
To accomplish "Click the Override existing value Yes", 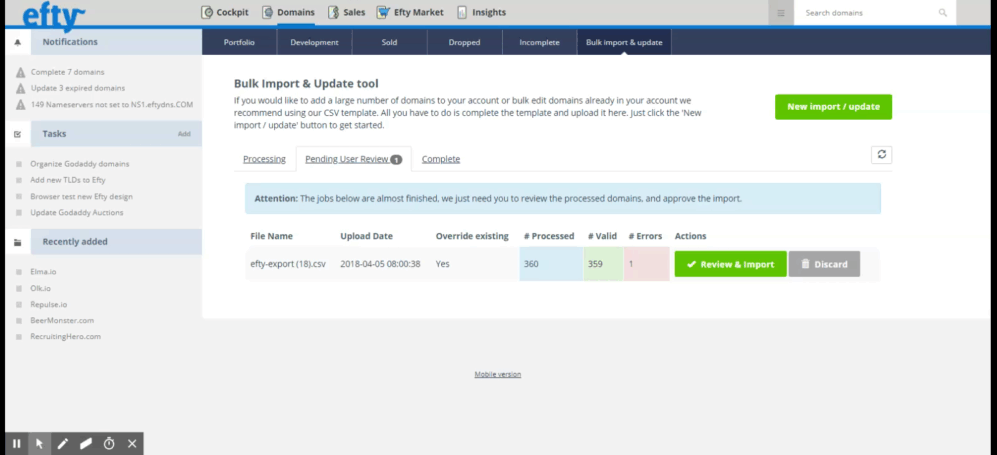I will click(443, 264).
